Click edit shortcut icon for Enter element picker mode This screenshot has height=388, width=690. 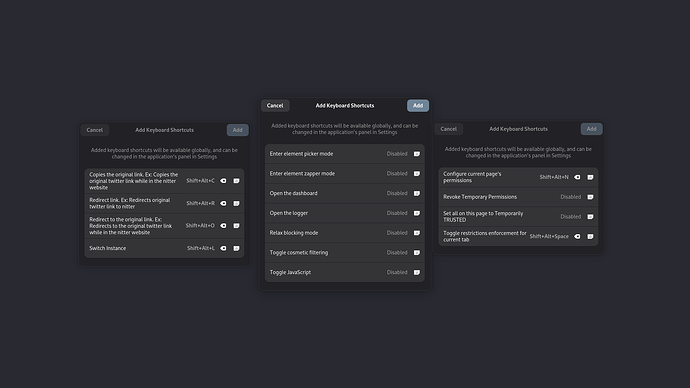(x=417, y=154)
